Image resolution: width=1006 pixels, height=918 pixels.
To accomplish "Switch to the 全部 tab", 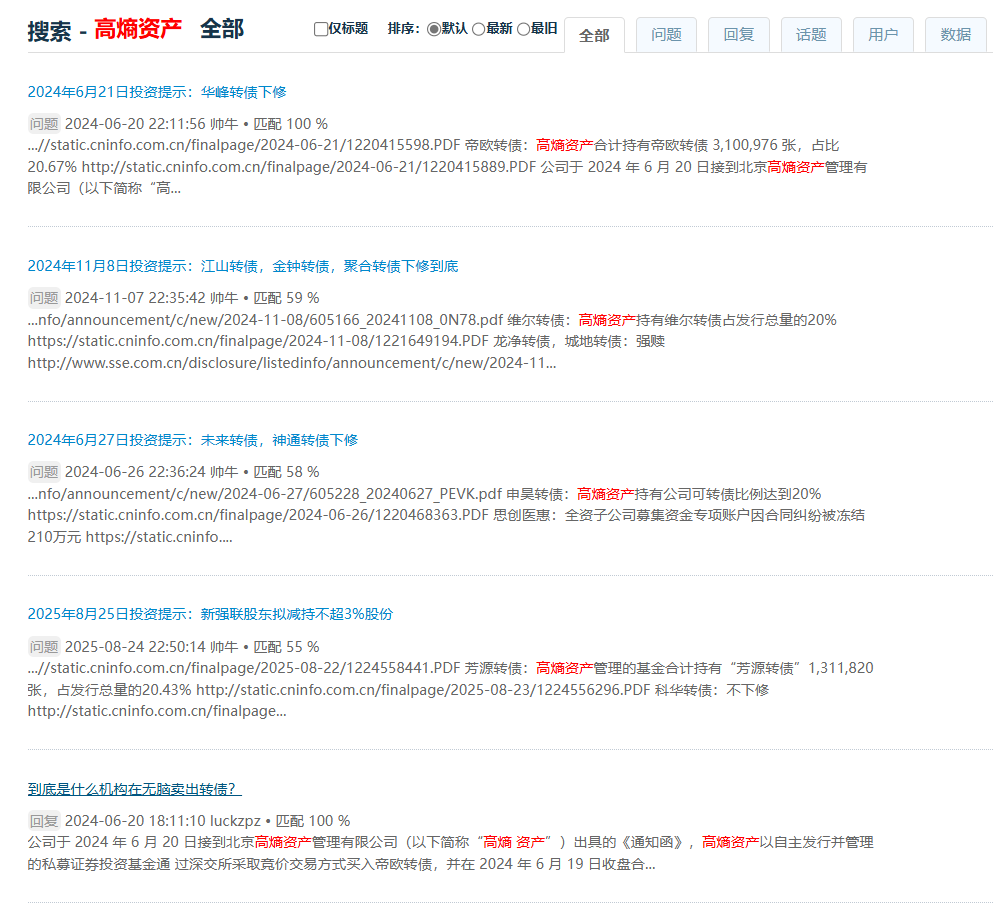I will (x=594, y=35).
